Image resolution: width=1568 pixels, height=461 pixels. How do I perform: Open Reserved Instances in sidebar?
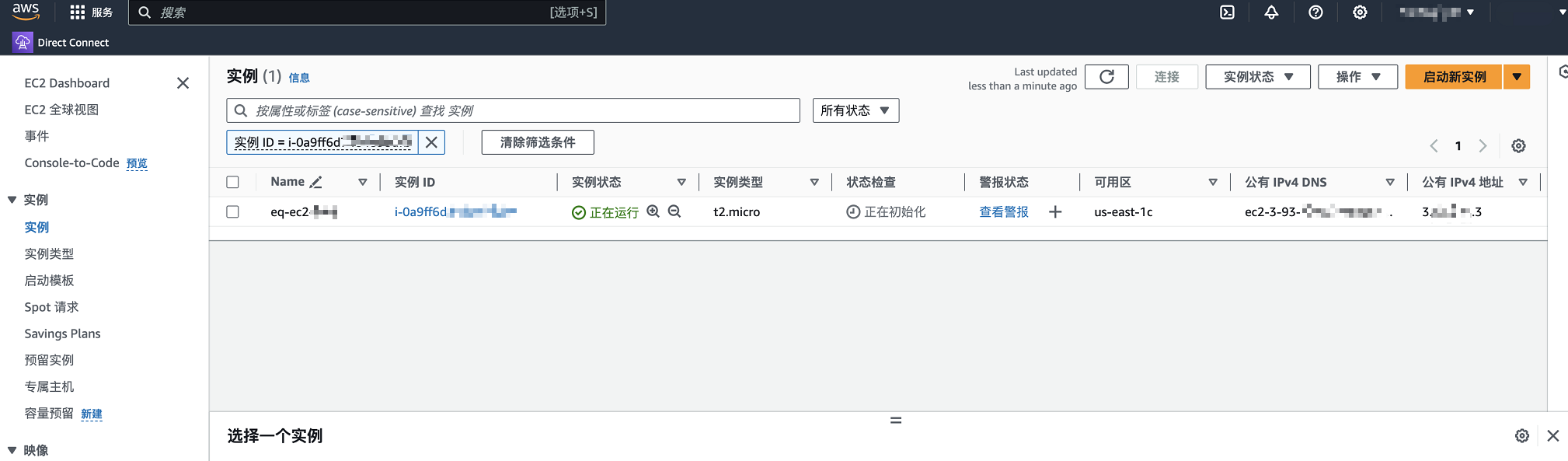click(x=49, y=360)
